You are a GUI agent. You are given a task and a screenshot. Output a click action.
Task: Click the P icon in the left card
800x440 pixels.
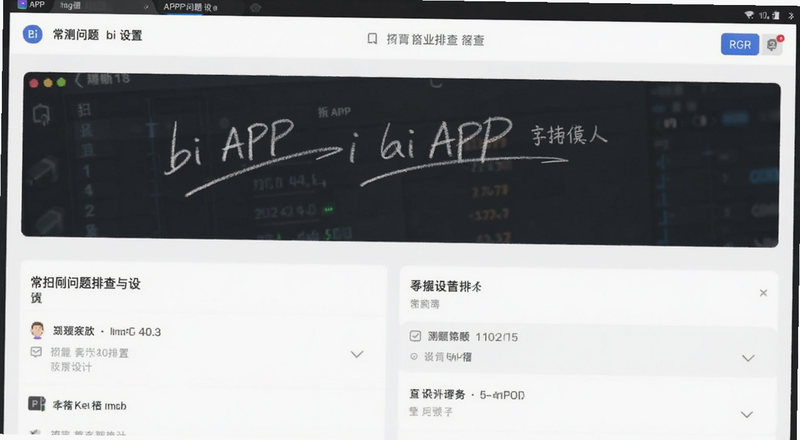pyautogui.click(x=36, y=404)
